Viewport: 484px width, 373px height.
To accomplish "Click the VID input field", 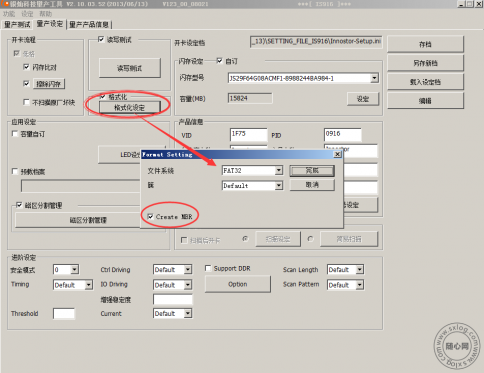I will click(249, 134).
